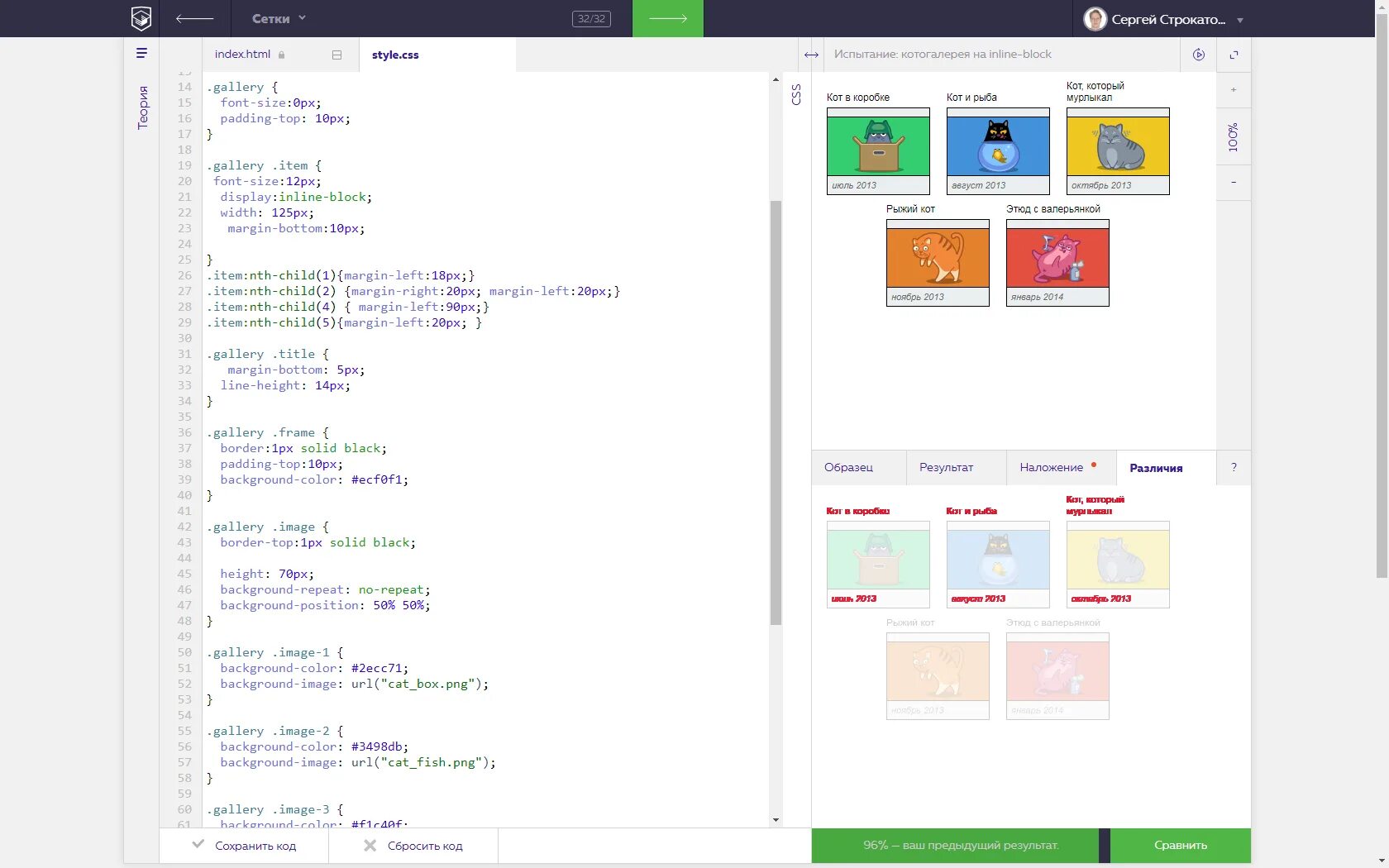Open the hamburger menu icon
The image size is (1389, 868).
click(x=141, y=53)
